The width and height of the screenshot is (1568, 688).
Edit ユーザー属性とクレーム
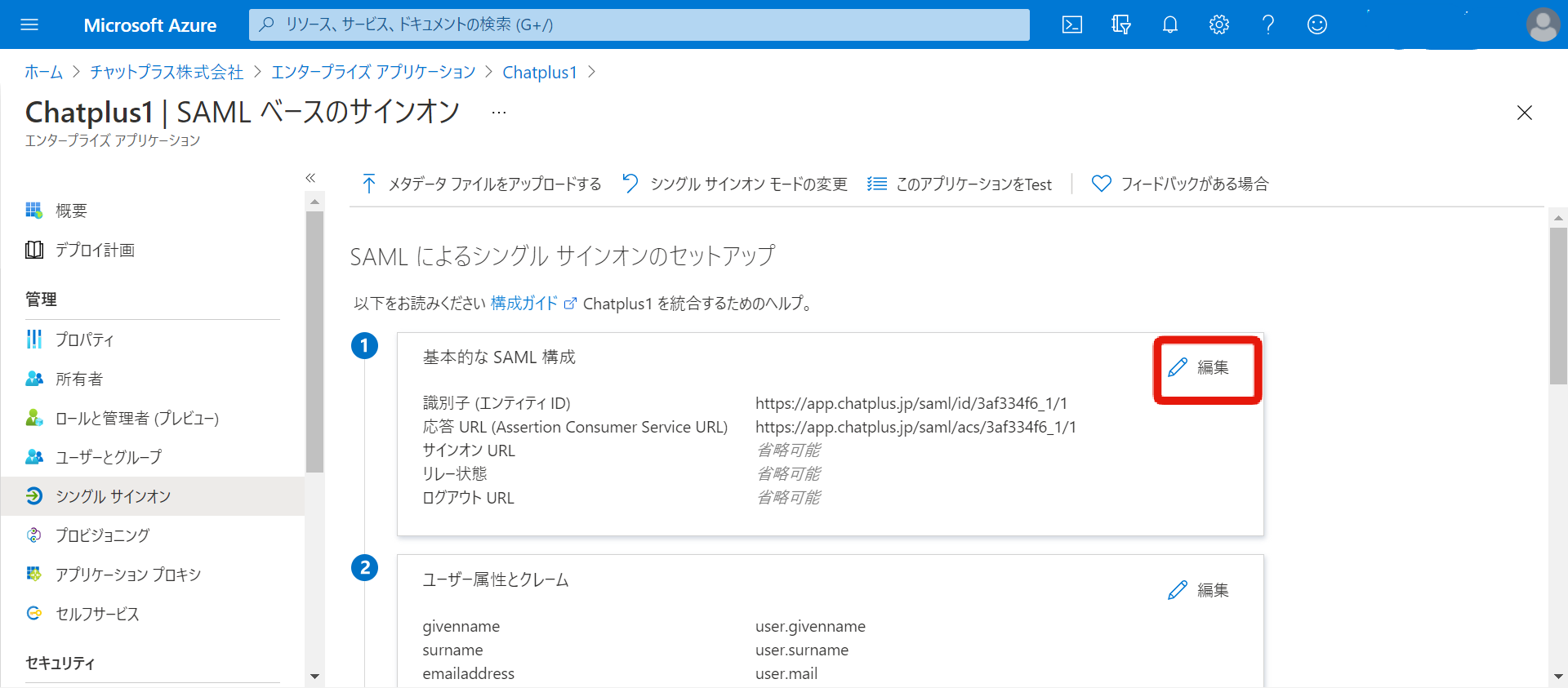click(x=1198, y=590)
